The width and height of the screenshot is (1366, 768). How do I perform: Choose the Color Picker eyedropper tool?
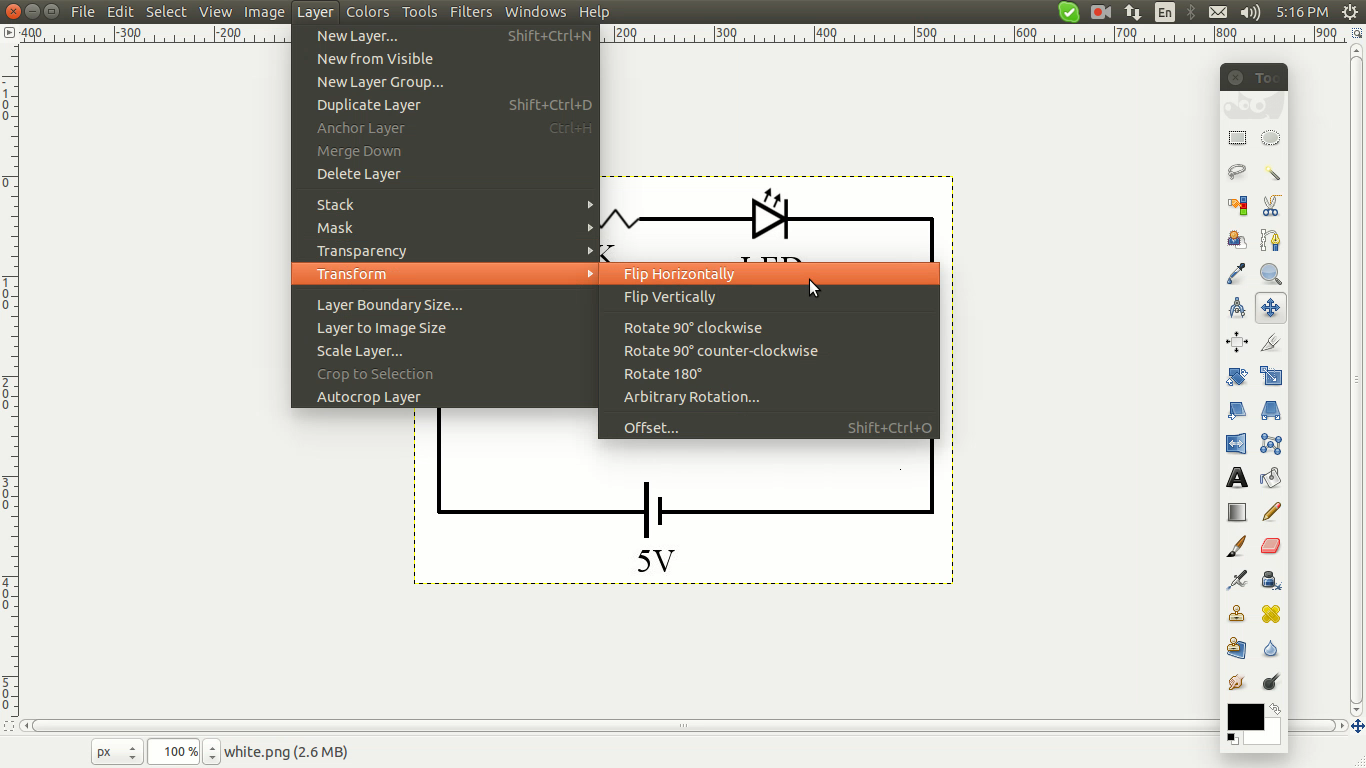(1237, 274)
